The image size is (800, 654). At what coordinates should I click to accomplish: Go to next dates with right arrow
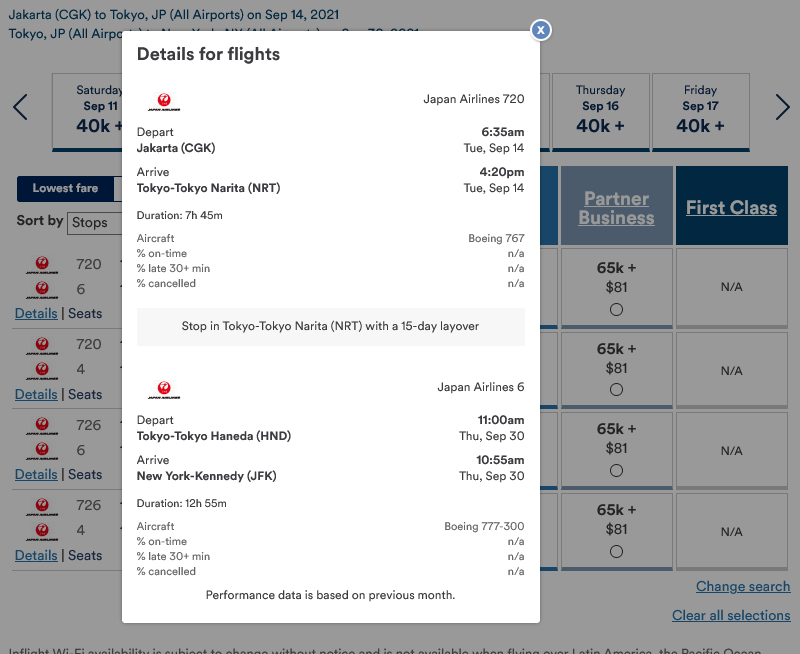[782, 107]
